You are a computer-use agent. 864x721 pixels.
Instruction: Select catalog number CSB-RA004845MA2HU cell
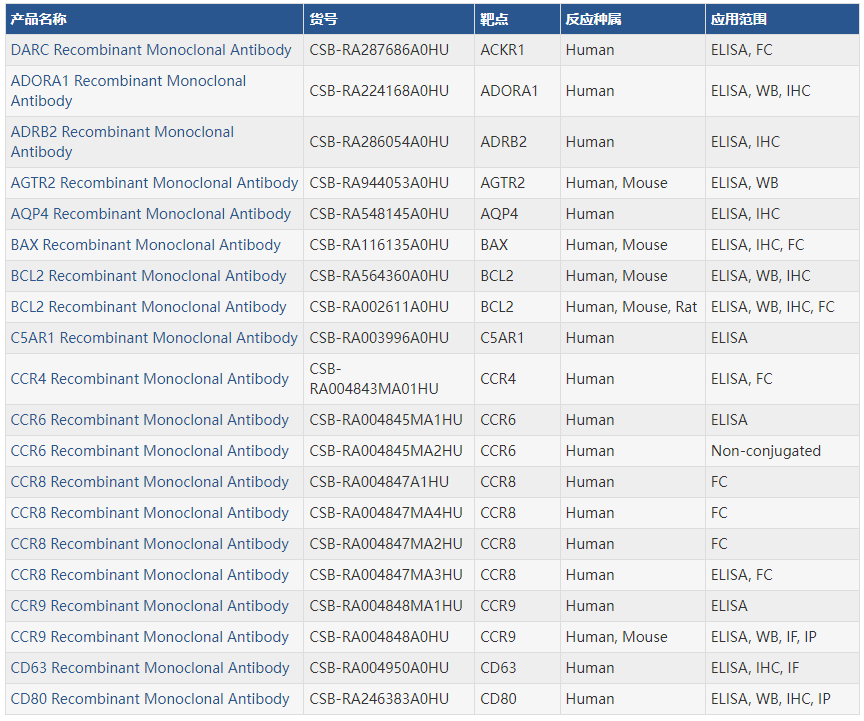pos(386,451)
